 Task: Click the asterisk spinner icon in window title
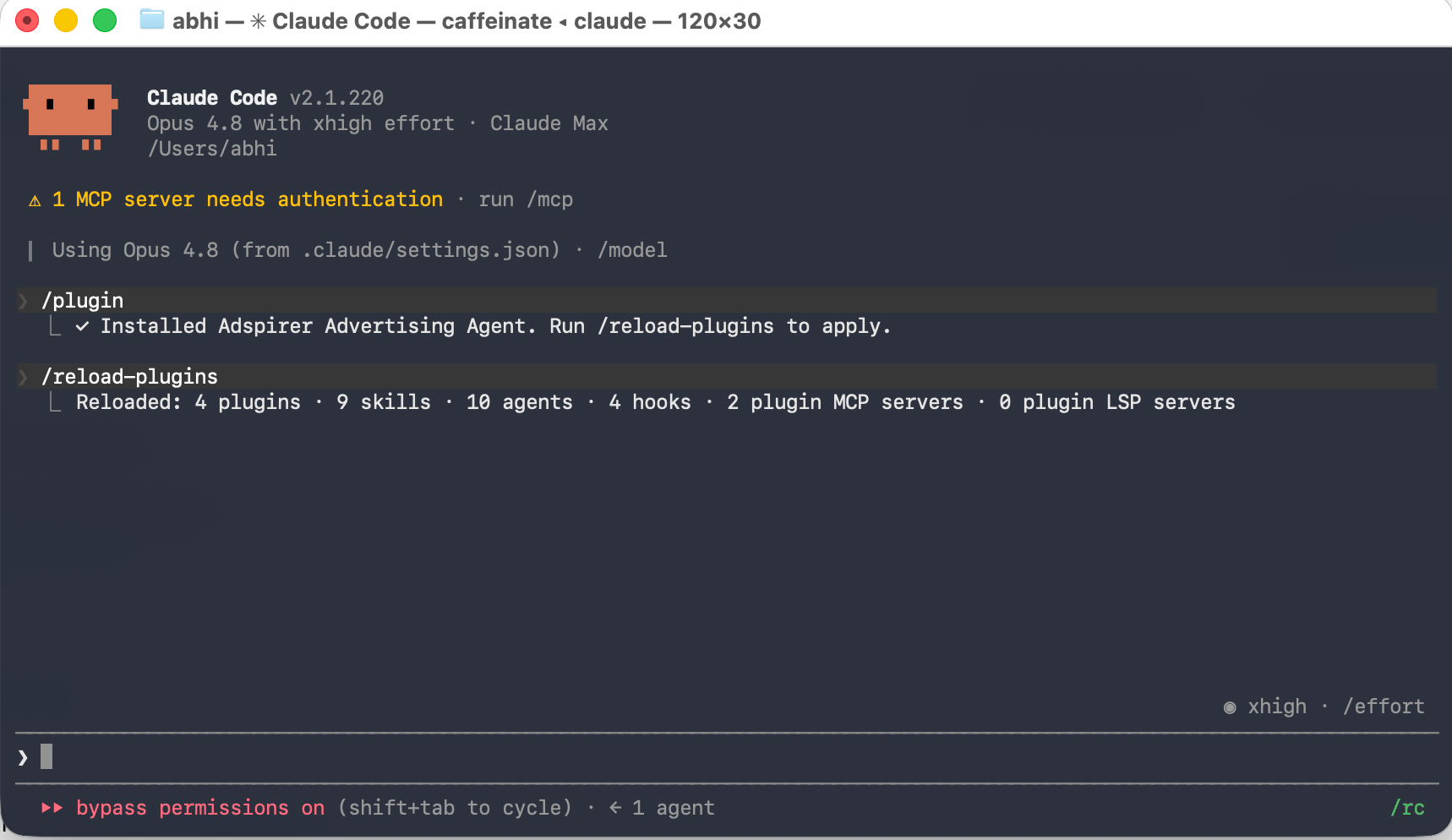pyautogui.click(x=259, y=21)
